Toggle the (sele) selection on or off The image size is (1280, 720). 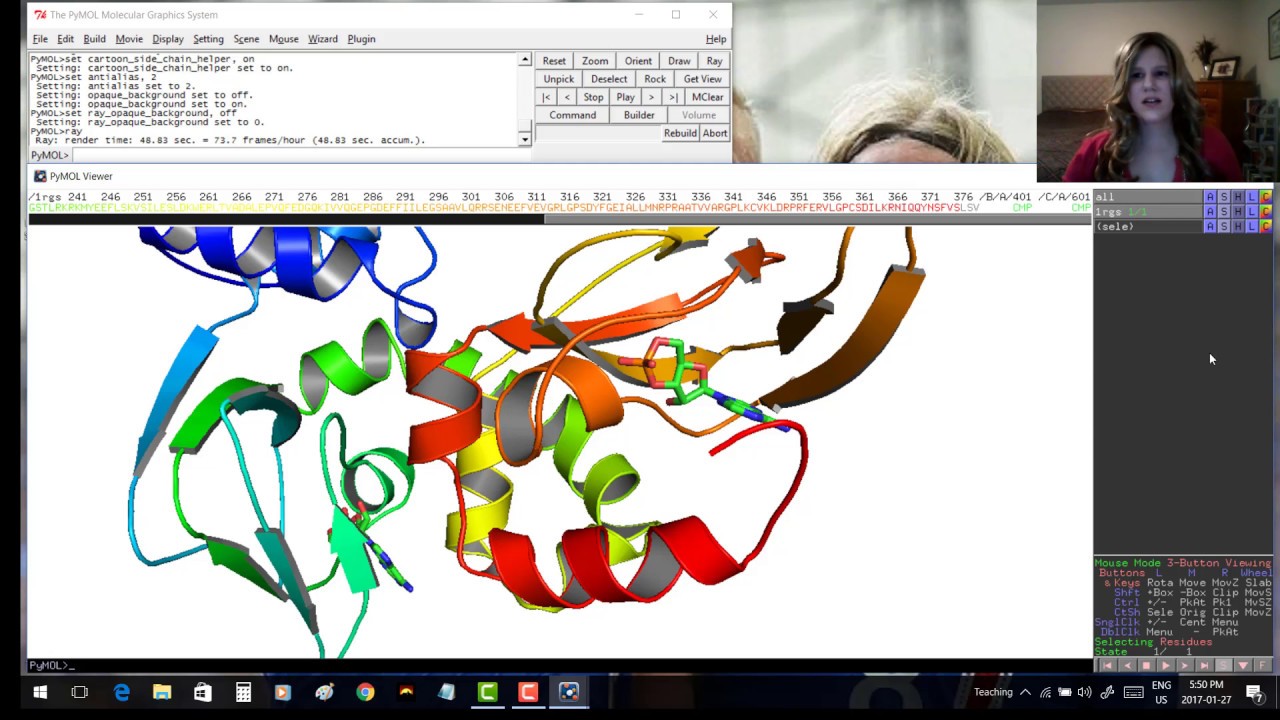(1147, 227)
